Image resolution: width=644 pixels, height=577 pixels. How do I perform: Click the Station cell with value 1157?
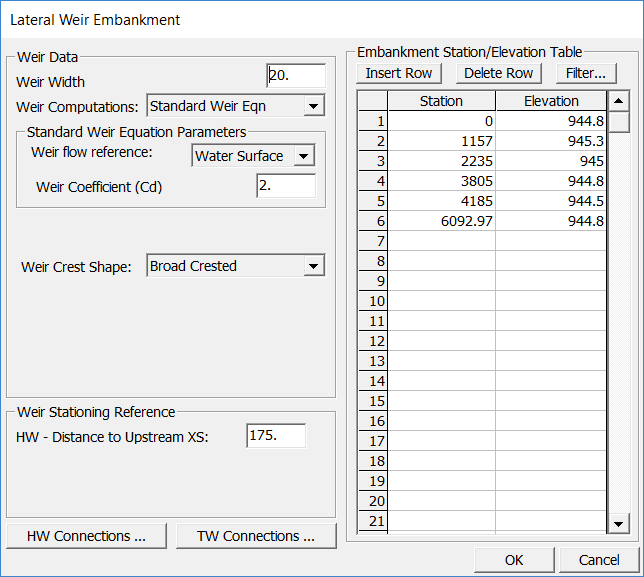pos(442,141)
